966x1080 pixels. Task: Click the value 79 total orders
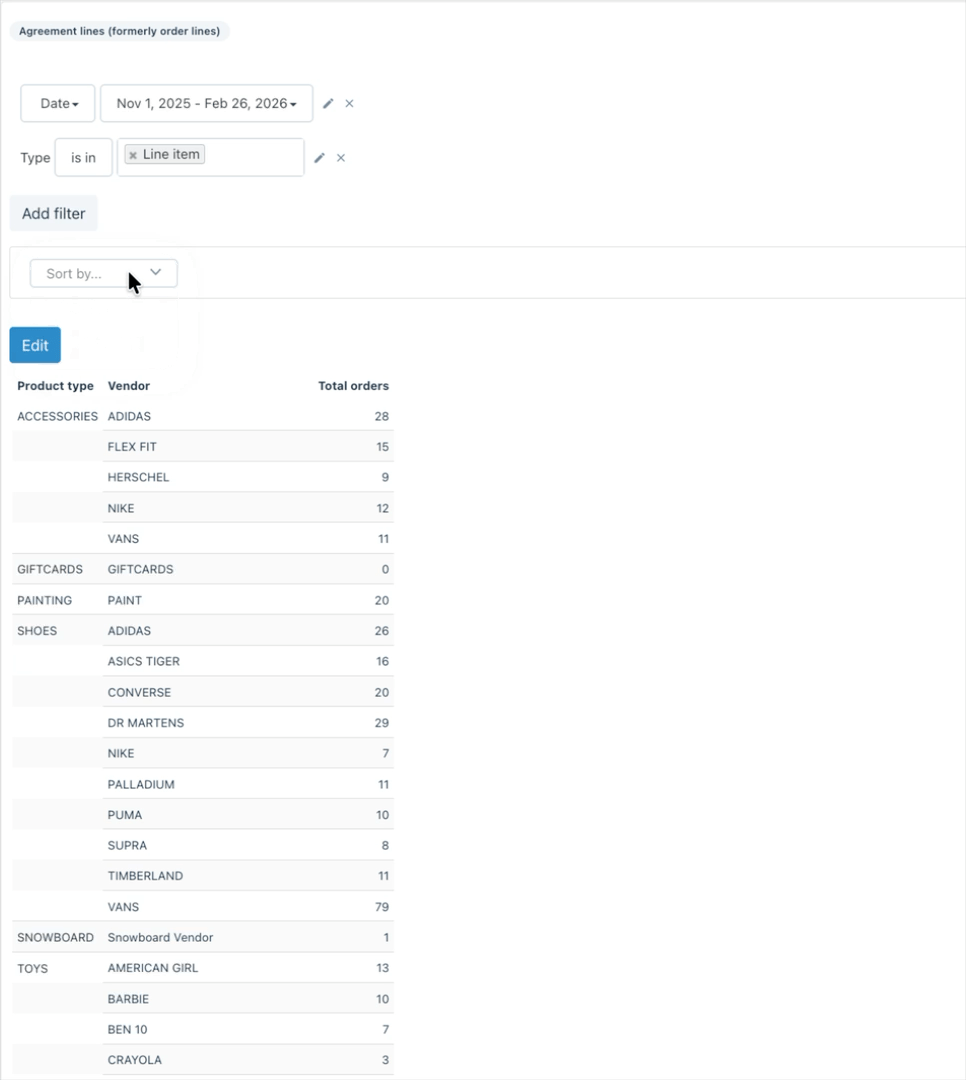tap(382, 906)
